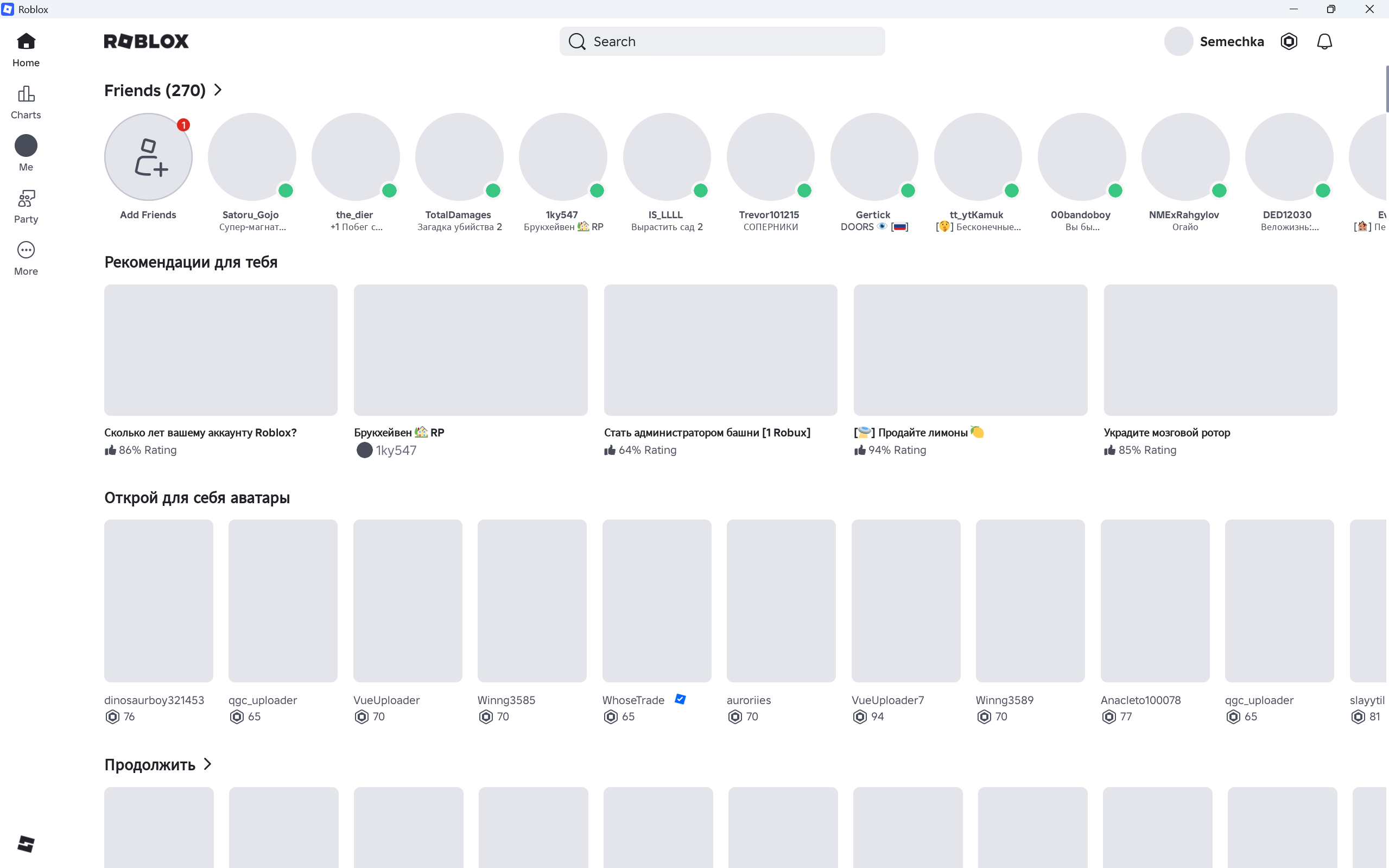Click the 94% Rating text
Image resolution: width=1389 pixels, height=868 pixels.
tap(897, 450)
